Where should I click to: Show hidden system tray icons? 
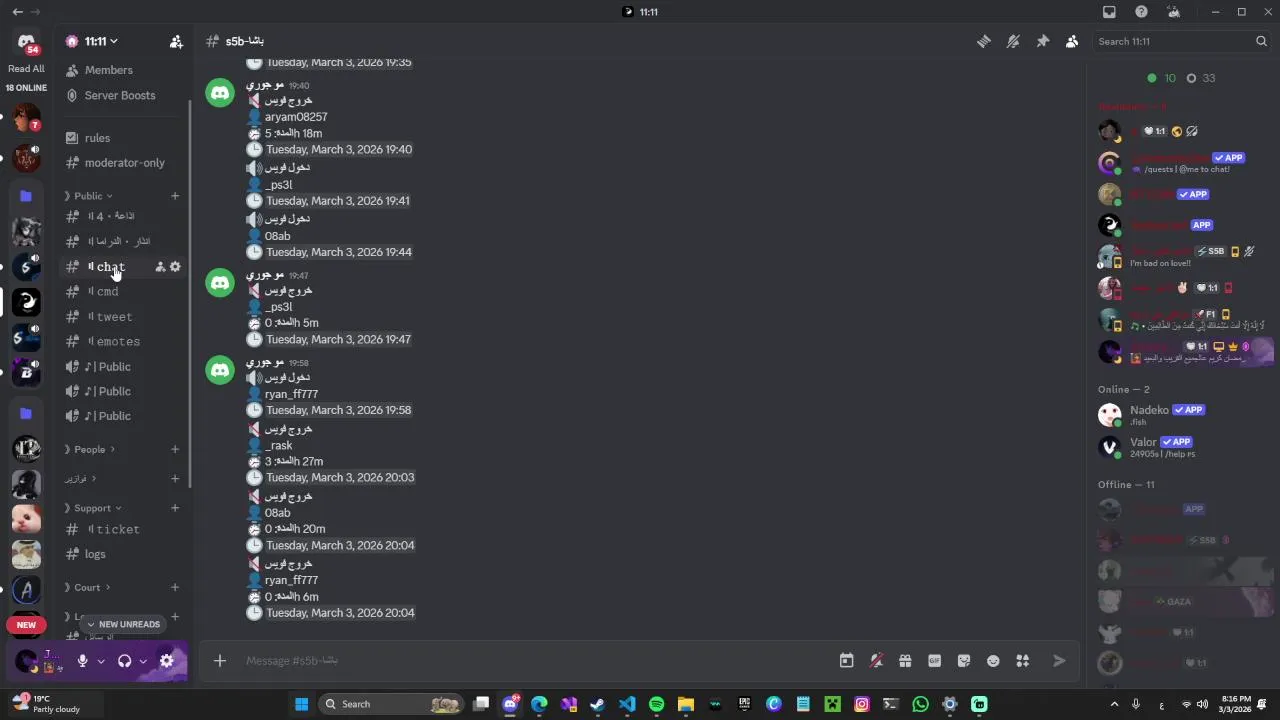pyautogui.click(x=1114, y=704)
